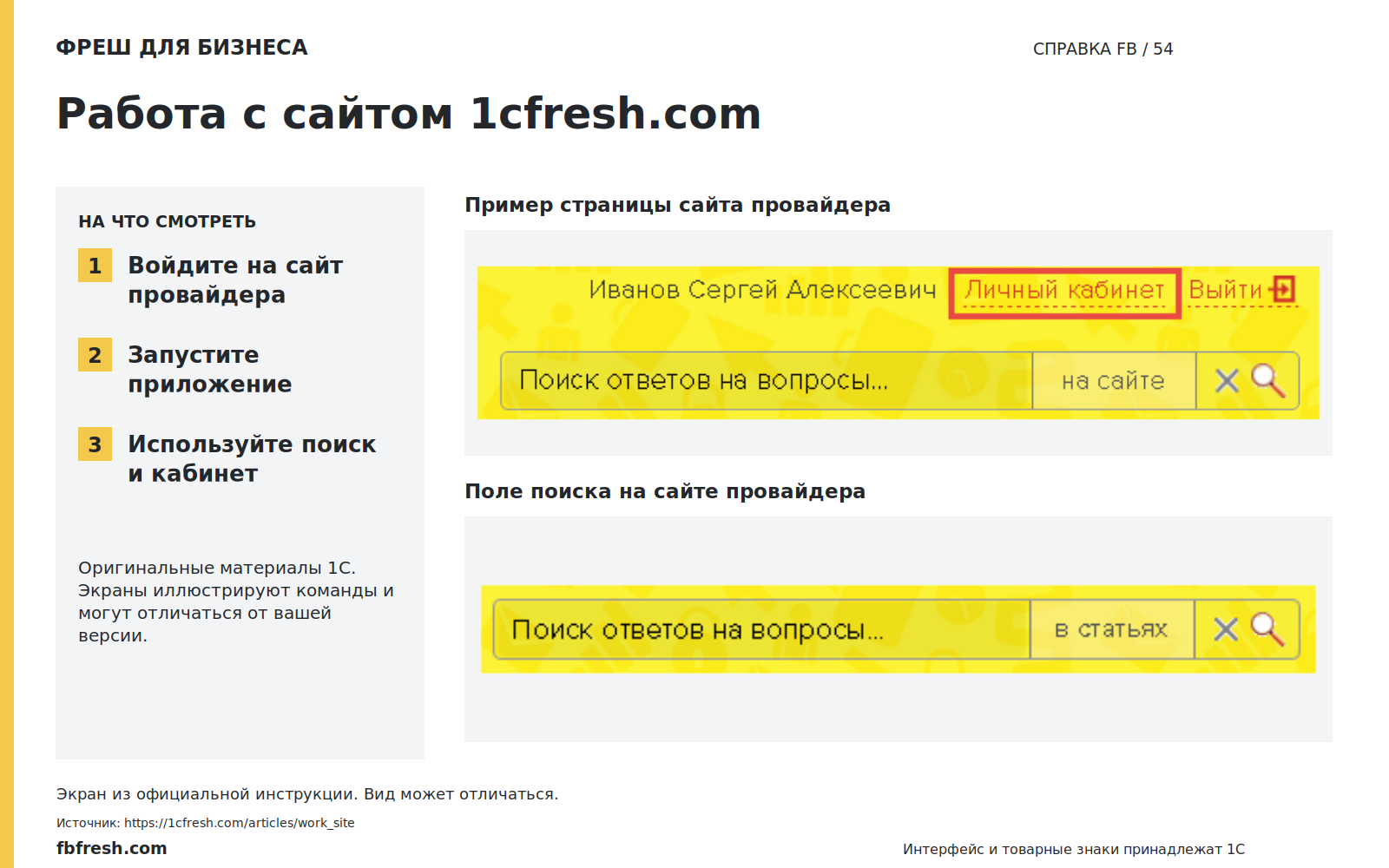Click the fbfresh.com footer text
1389x868 pixels.
[x=112, y=848]
